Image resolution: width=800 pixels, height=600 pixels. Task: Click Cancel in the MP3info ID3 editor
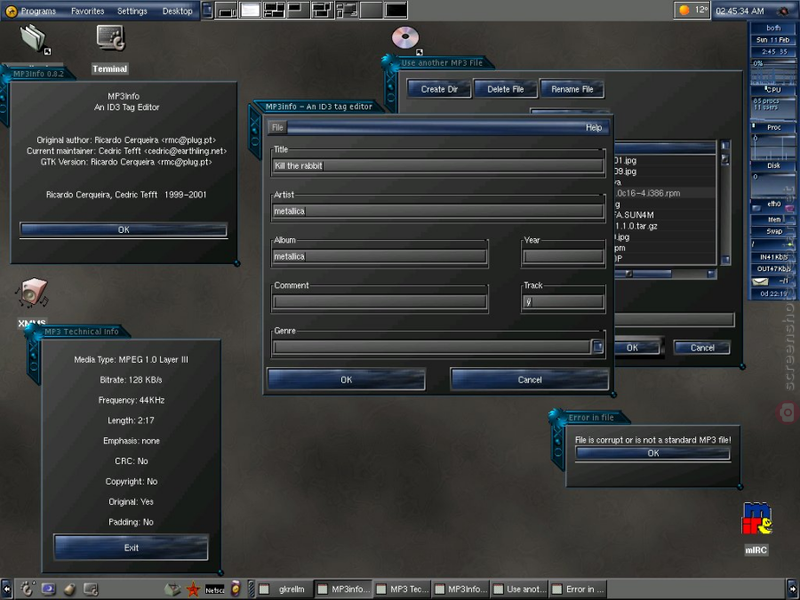[530, 380]
